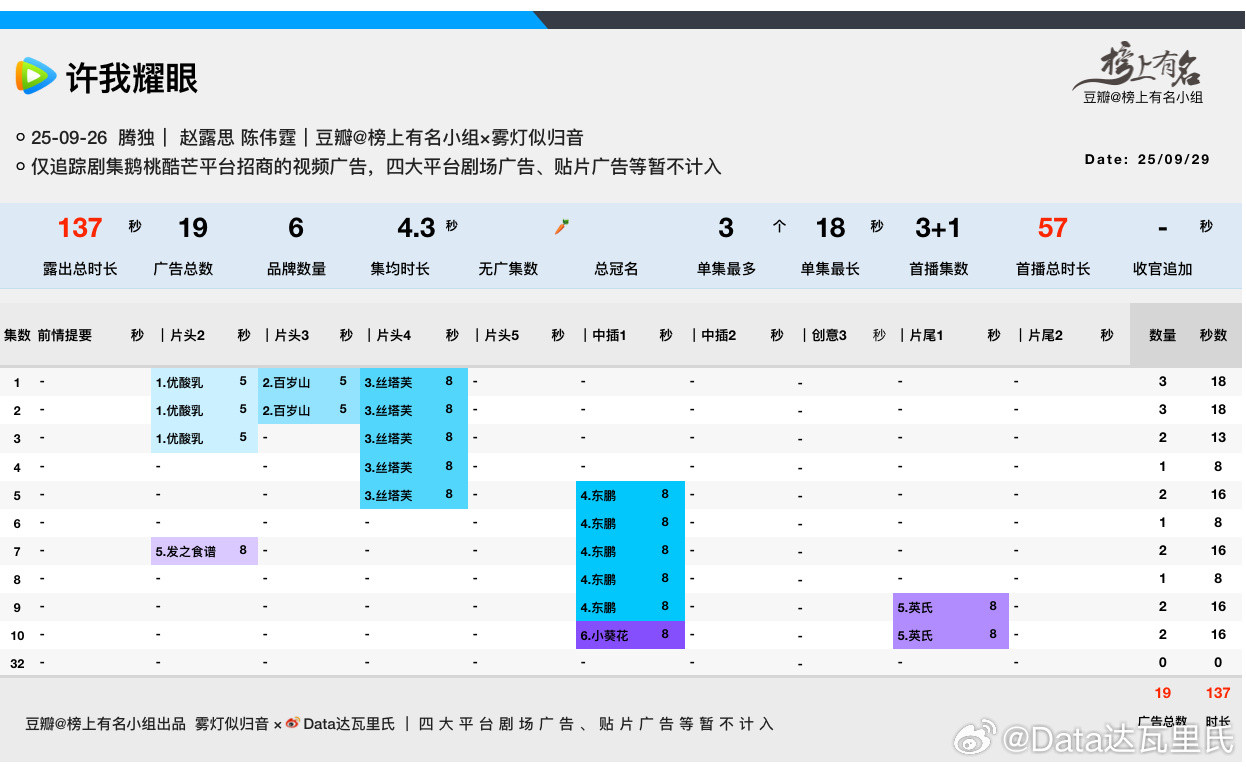Image resolution: width=1246 pixels, height=767 pixels.
Task: Click the footer text 豆瓣@榜上有名小组出品
Action: tap(106, 724)
